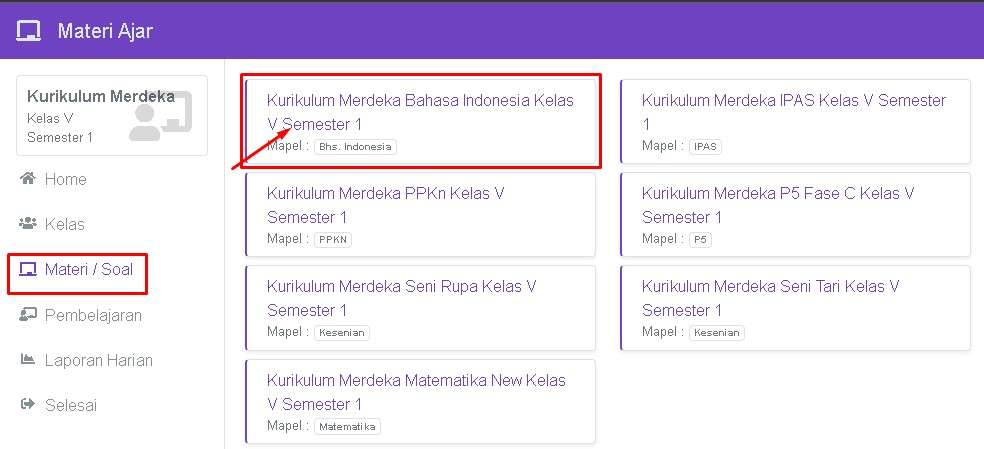The image size is (984, 449).
Task: Click the laptop icon in the header
Action: (x=28, y=32)
